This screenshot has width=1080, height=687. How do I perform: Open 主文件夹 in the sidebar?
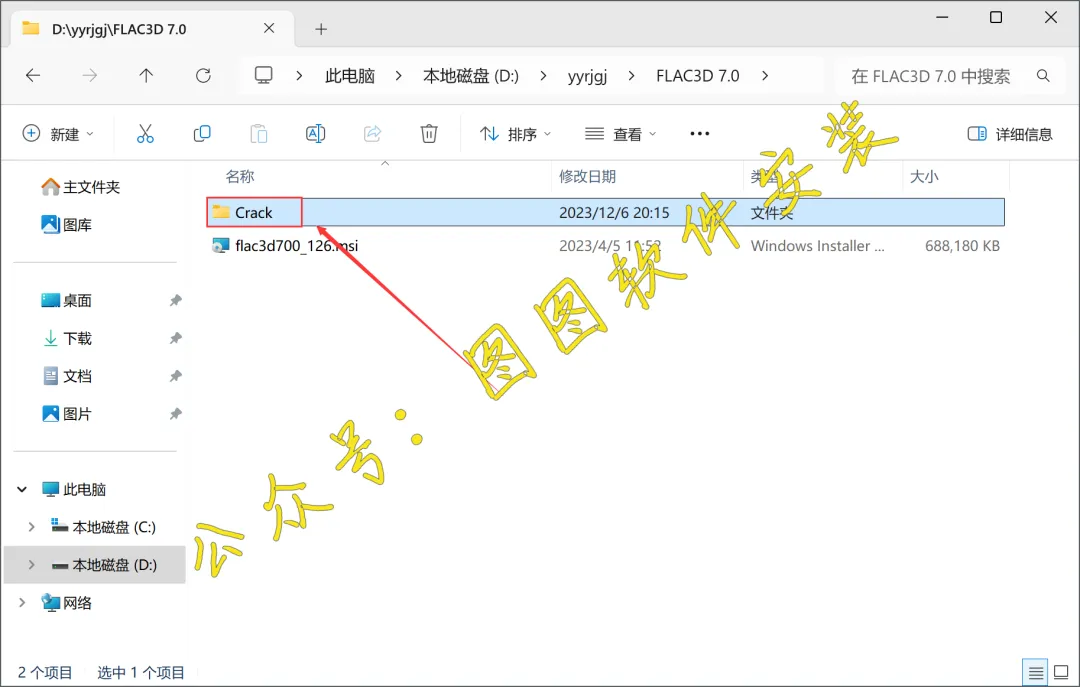(81, 187)
